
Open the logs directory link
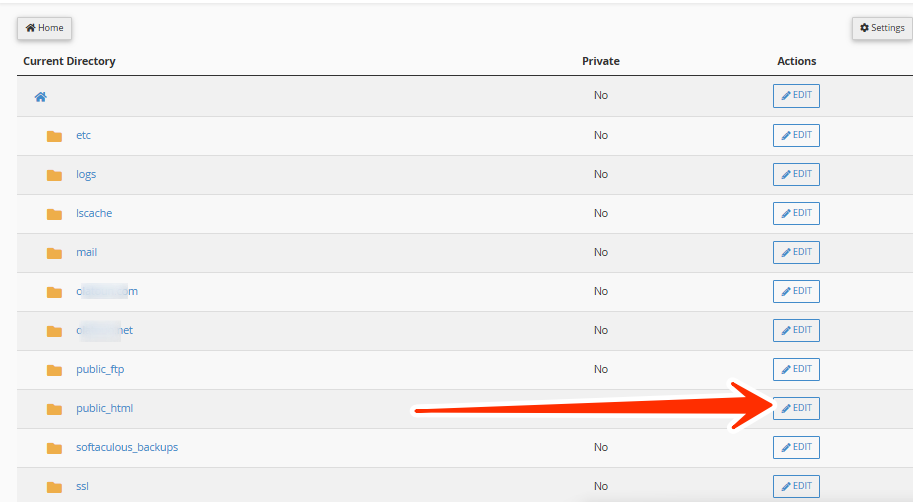86,174
